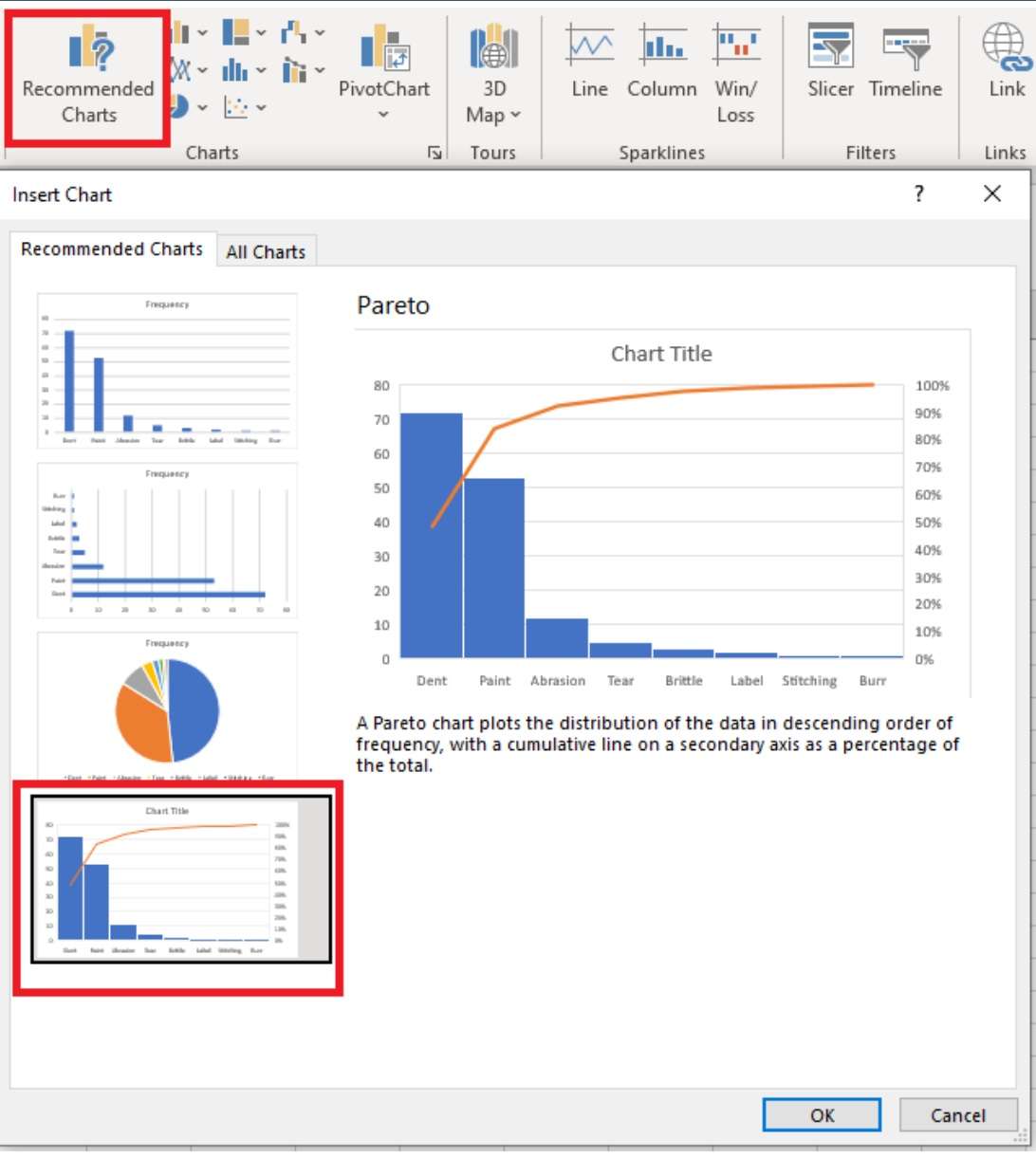
Task: Cancel the Insert Chart dialog
Action: coord(957,1115)
